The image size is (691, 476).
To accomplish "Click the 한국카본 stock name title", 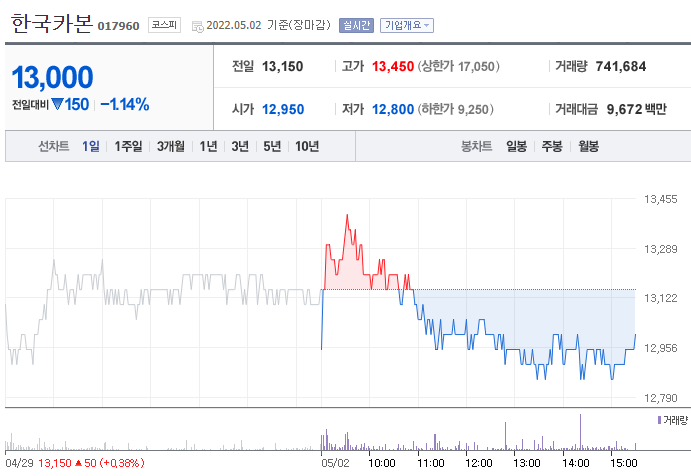I will click(x=52, y=23).
